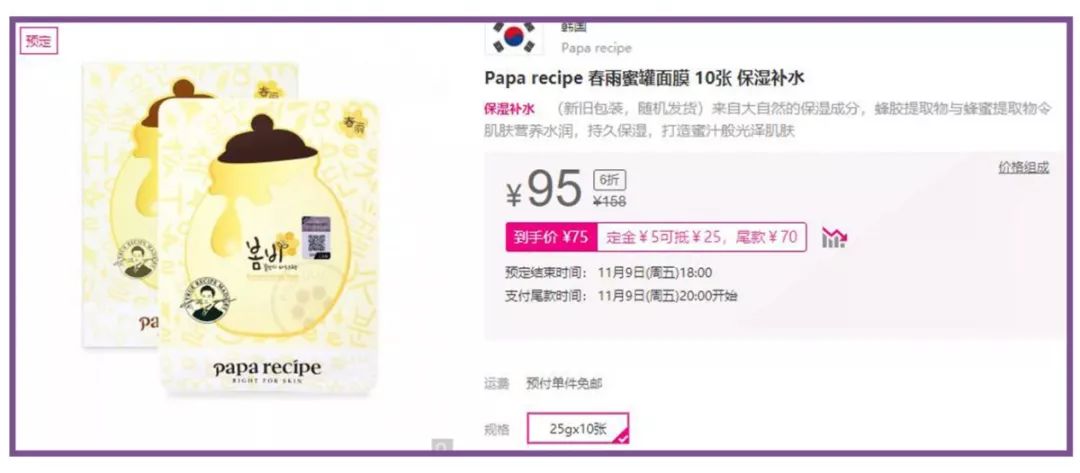Click the struck-through ¥158 original price

610,201
